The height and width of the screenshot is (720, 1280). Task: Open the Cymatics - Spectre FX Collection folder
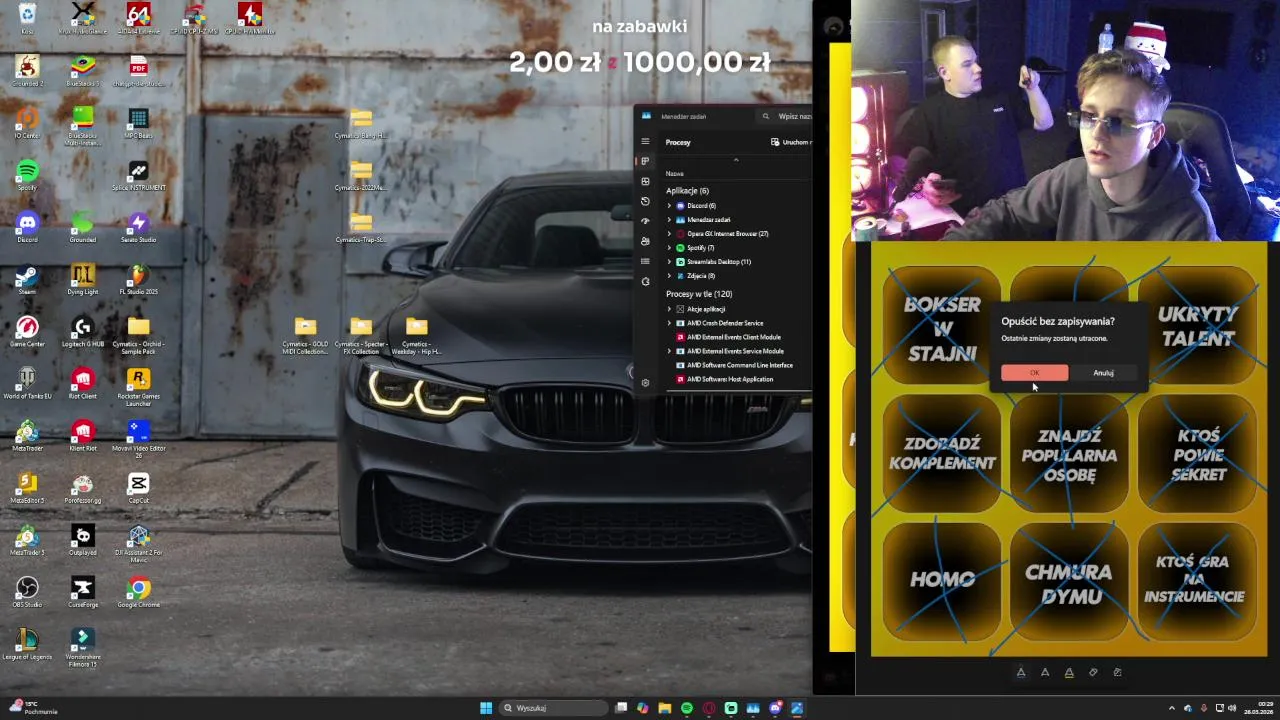[361, 334]
